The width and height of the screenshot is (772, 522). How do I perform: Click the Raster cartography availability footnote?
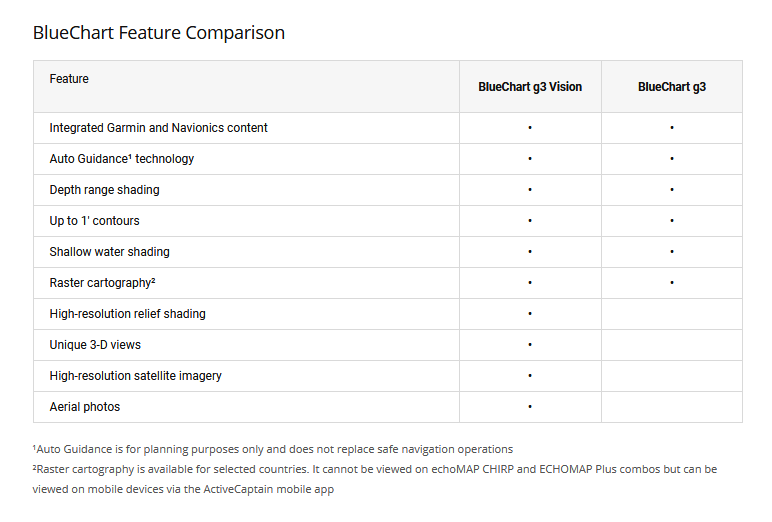[x=374, y=469]
